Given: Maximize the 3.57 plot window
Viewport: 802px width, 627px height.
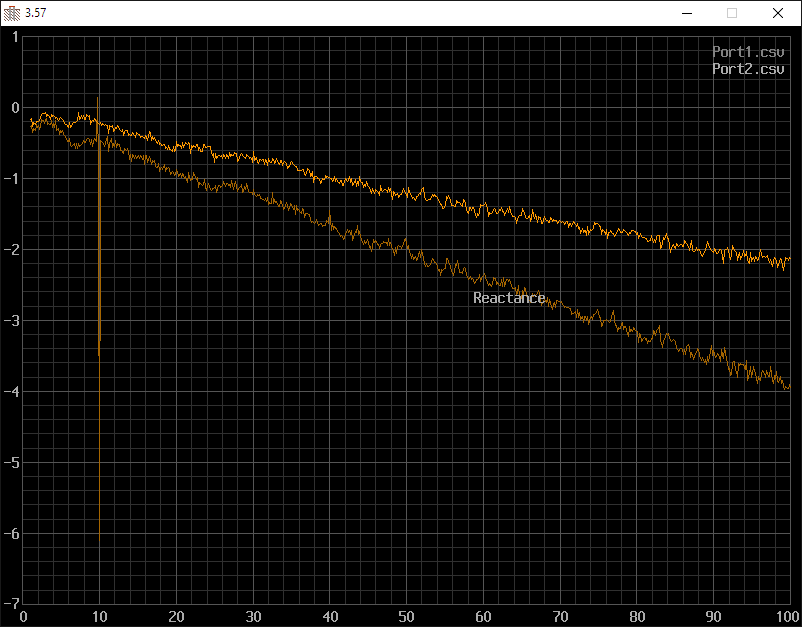Looking at the screenshot, I should coord(732,13).
